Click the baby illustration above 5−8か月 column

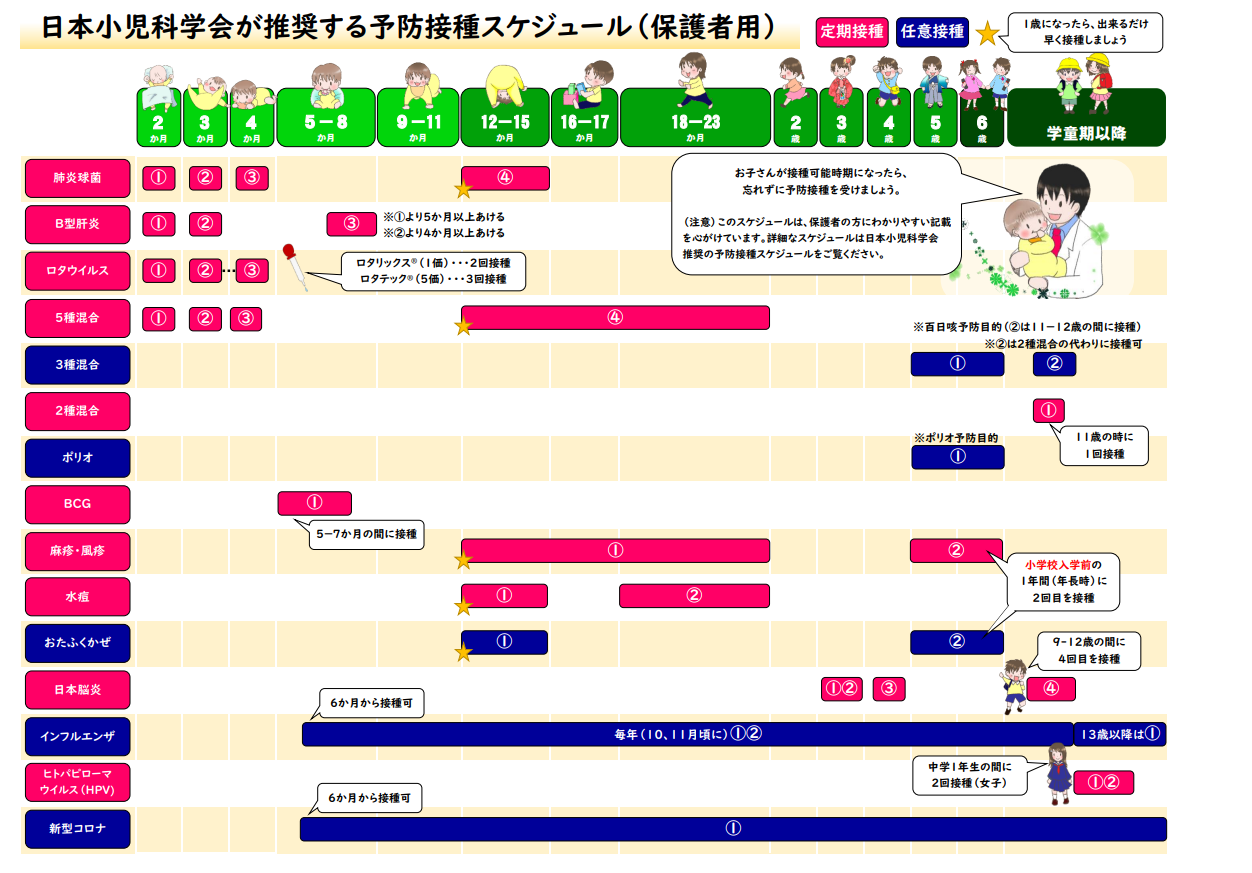pyautogui.click(x=327, y=85)
